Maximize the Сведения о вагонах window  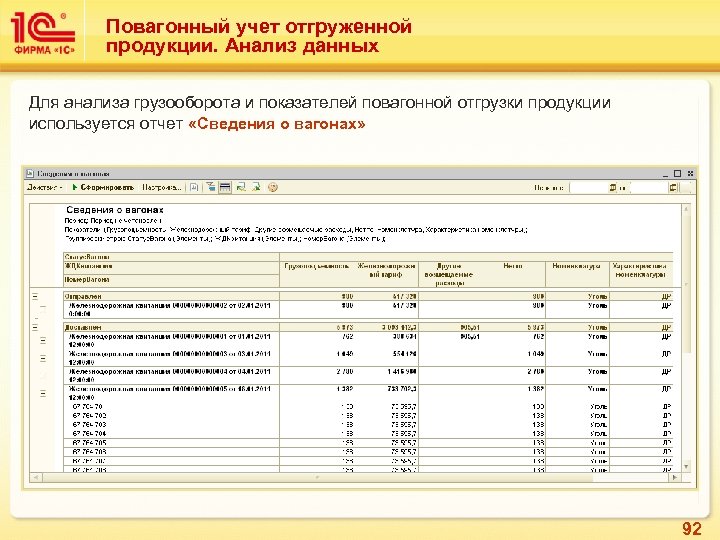point(677,174)
